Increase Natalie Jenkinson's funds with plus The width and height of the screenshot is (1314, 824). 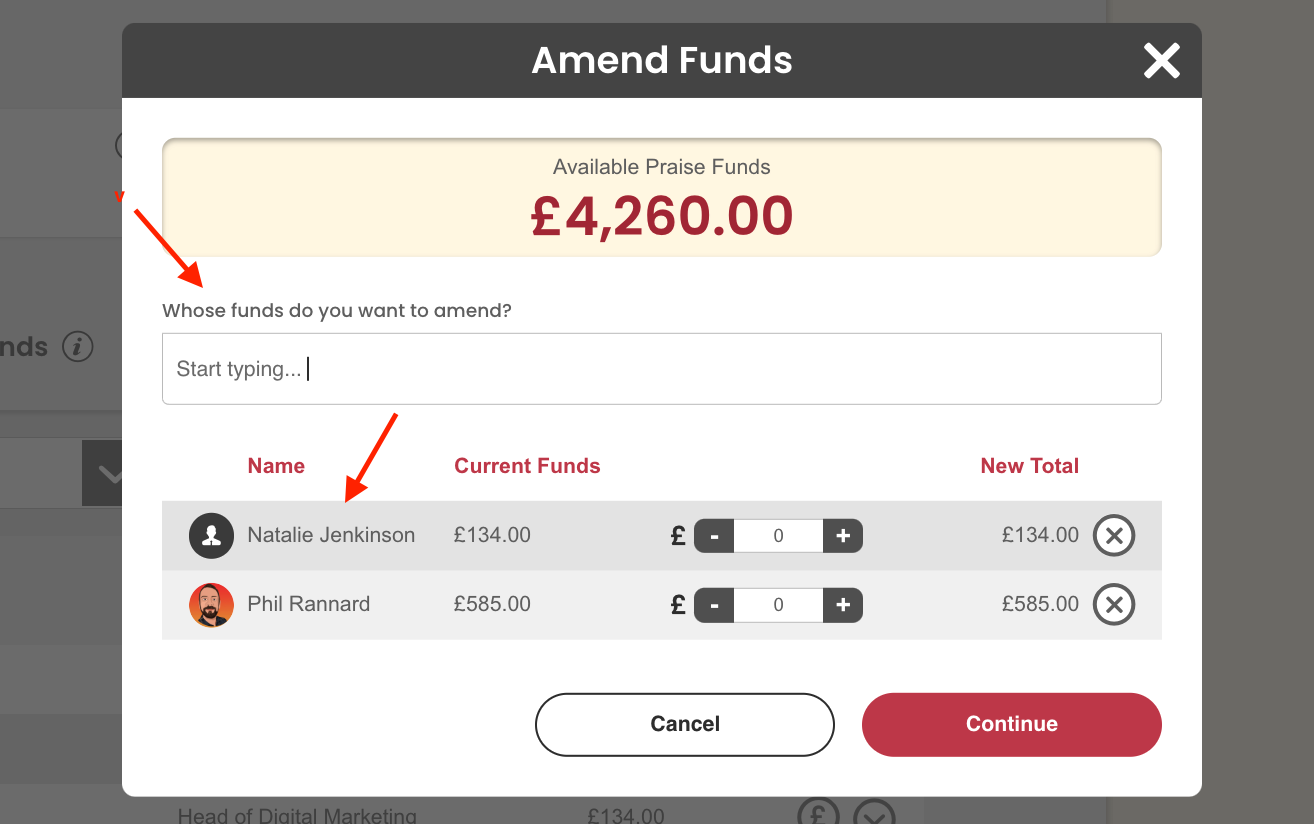click(x=843, y=536)
